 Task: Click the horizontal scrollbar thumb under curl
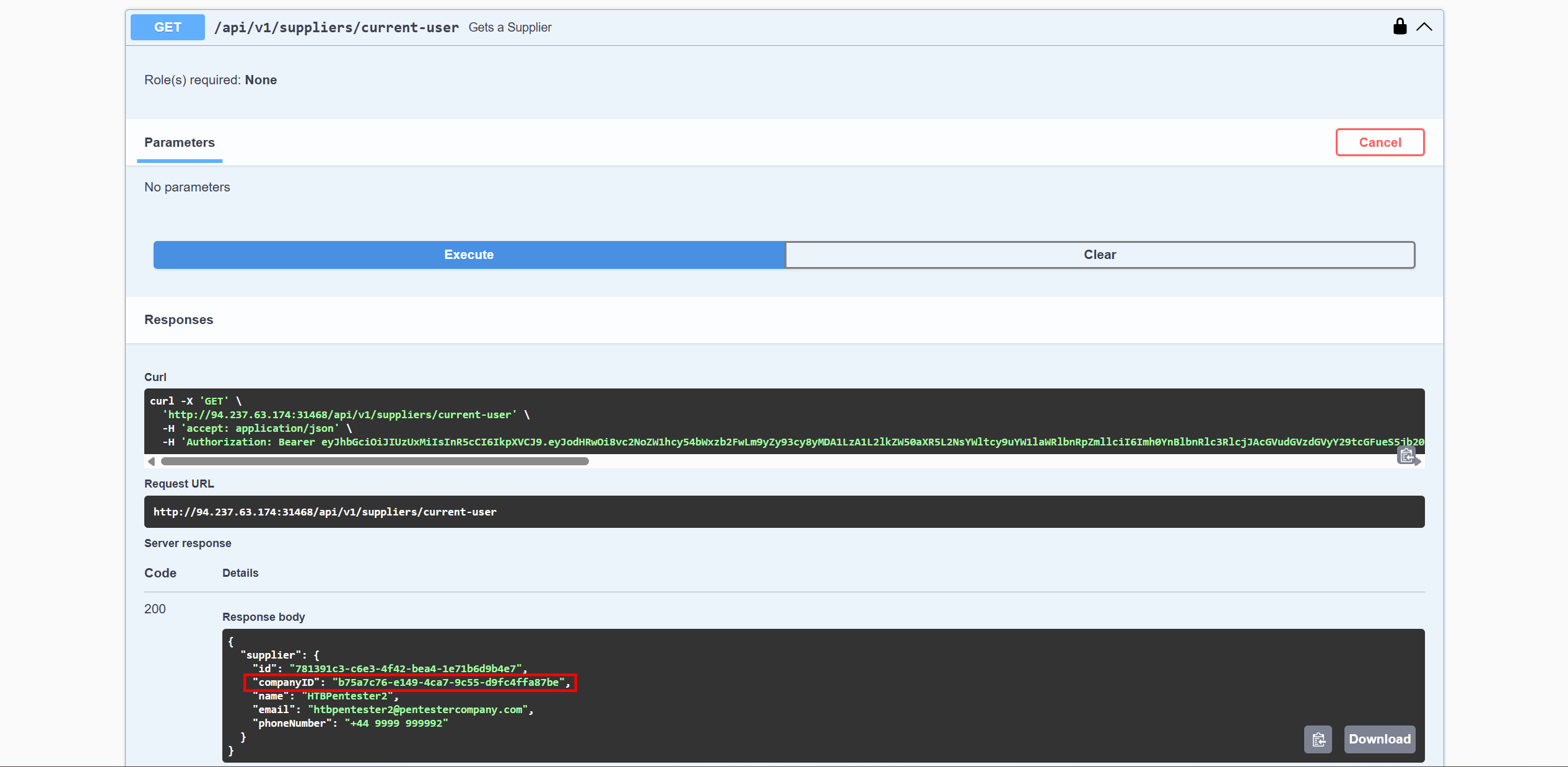(374, 462)
